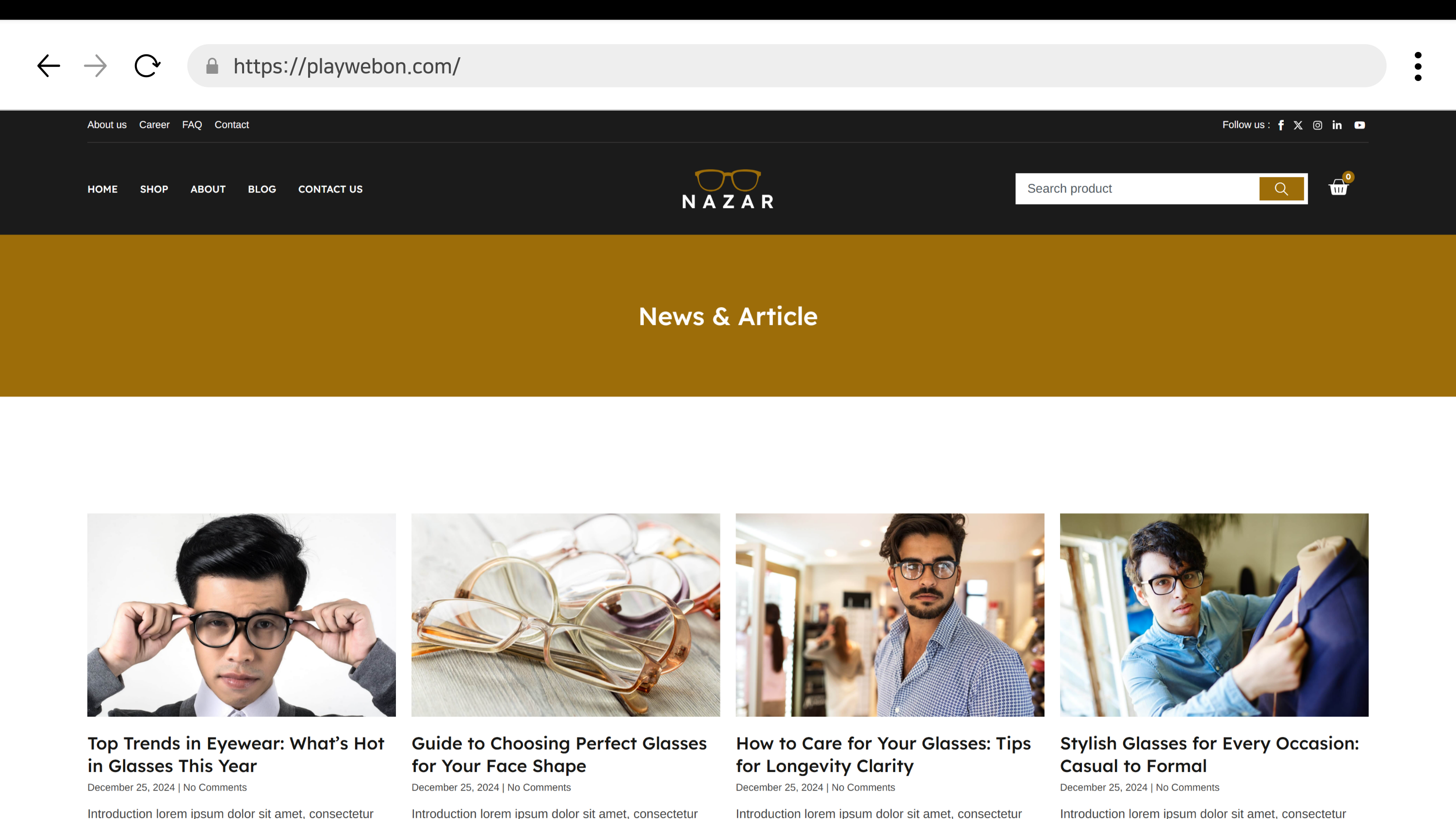1456x819 pixels.
Task: Click the browser forward arrow
Action: pos(96,66)
